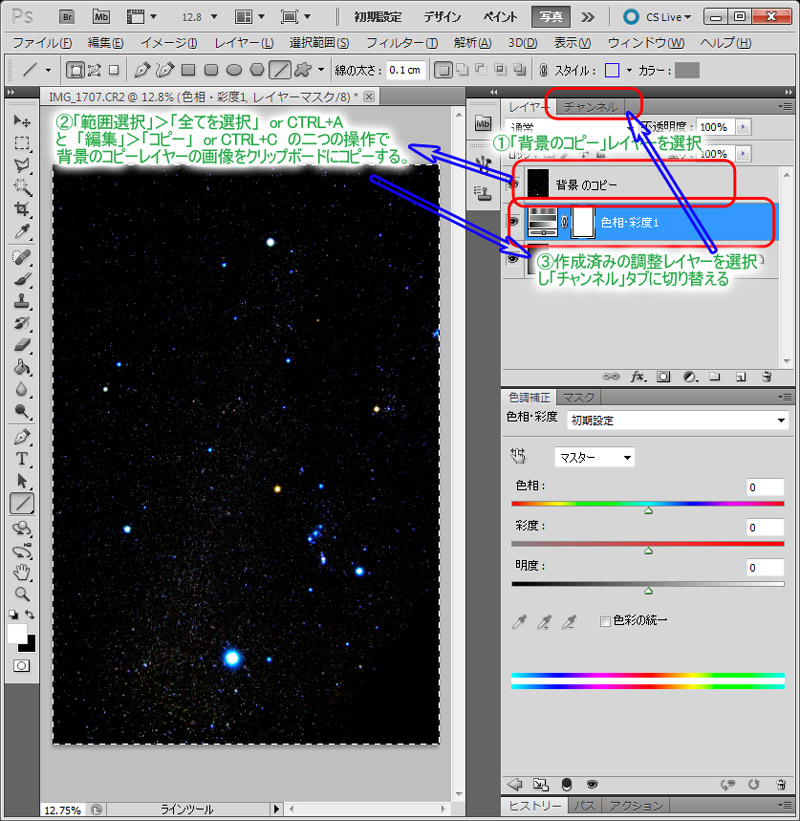Screen dimensions: 800x821
Task: Select the Brush tool
Action: [x=21, y=279]
